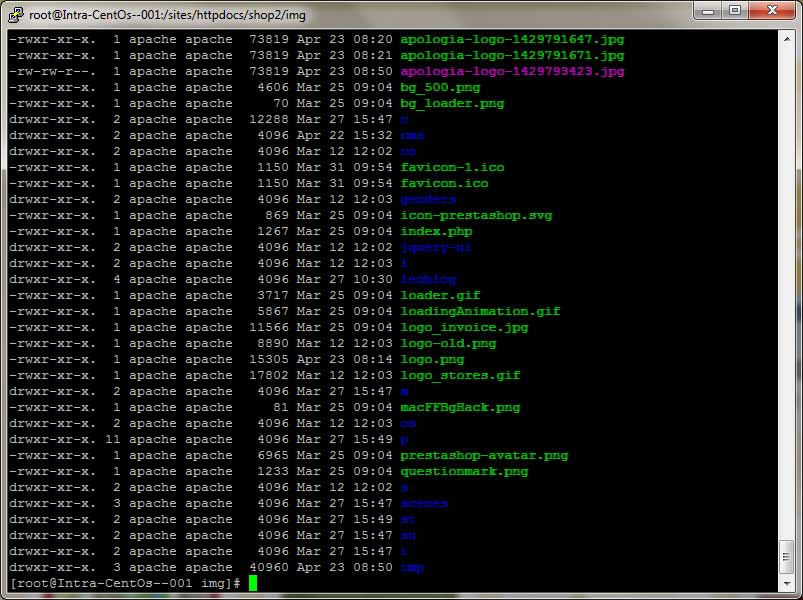Click the cms directory name

pyautogui.click(x=412, y=135)
